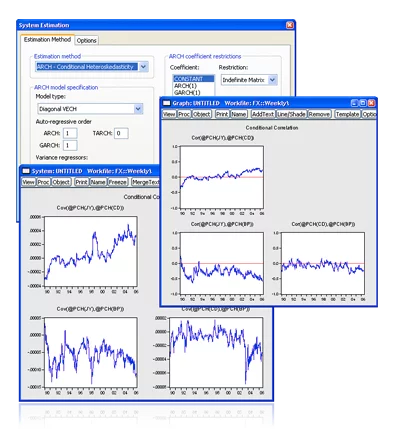Maximize the Graph window
Viewport: 395px width, 429px height.
[363, 103]
